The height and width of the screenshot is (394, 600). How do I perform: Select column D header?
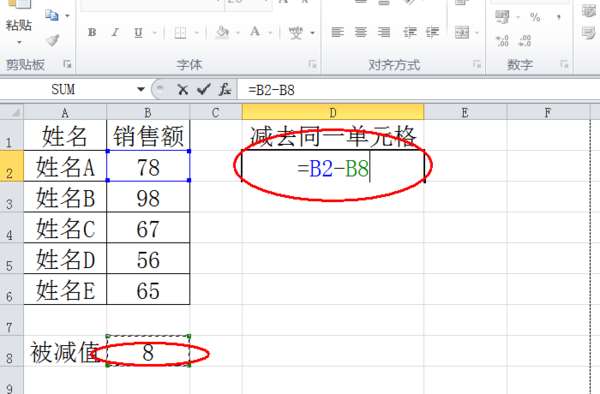[x=333, y=112]
